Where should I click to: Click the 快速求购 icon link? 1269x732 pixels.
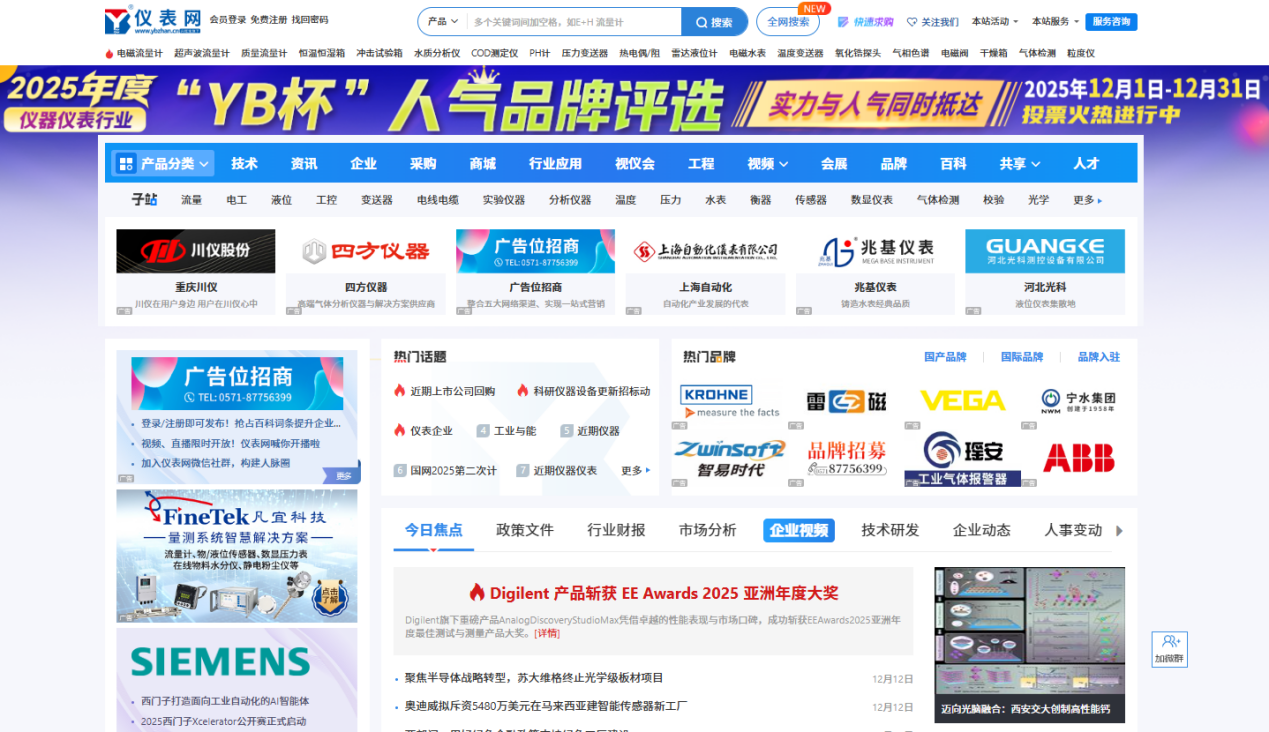click(x=866, y=22)
